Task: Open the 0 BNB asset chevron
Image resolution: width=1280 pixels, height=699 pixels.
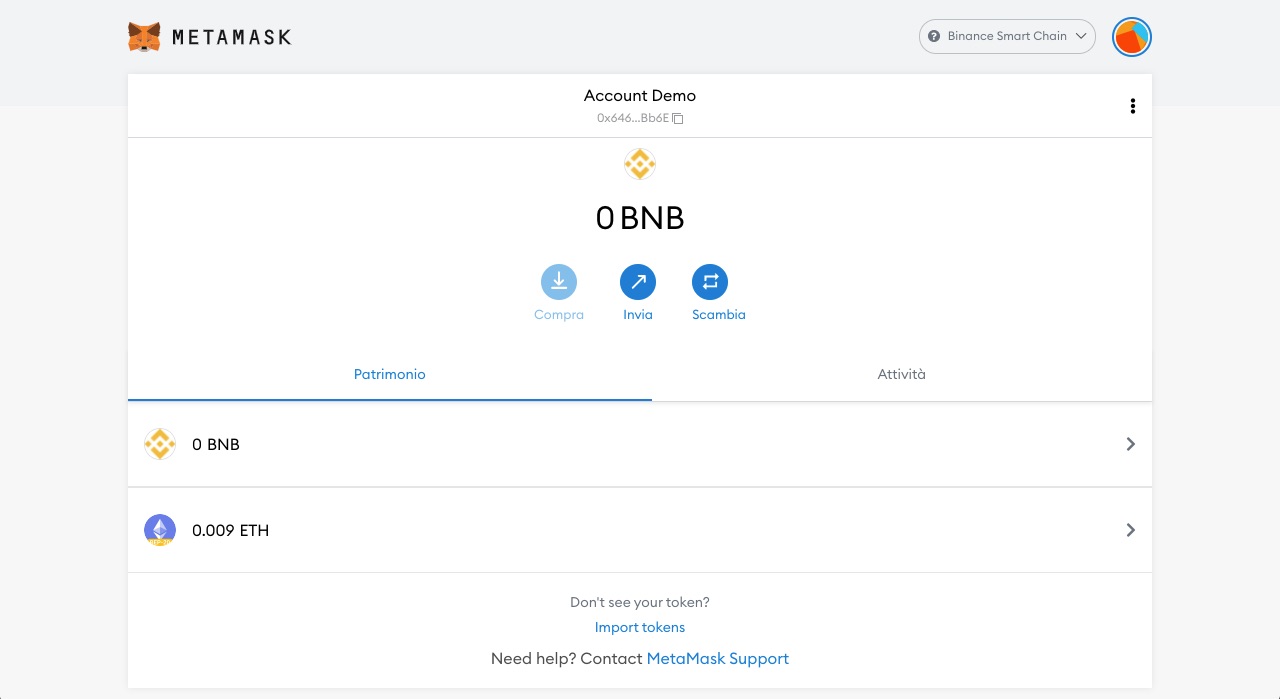Action: point(1131,444)
